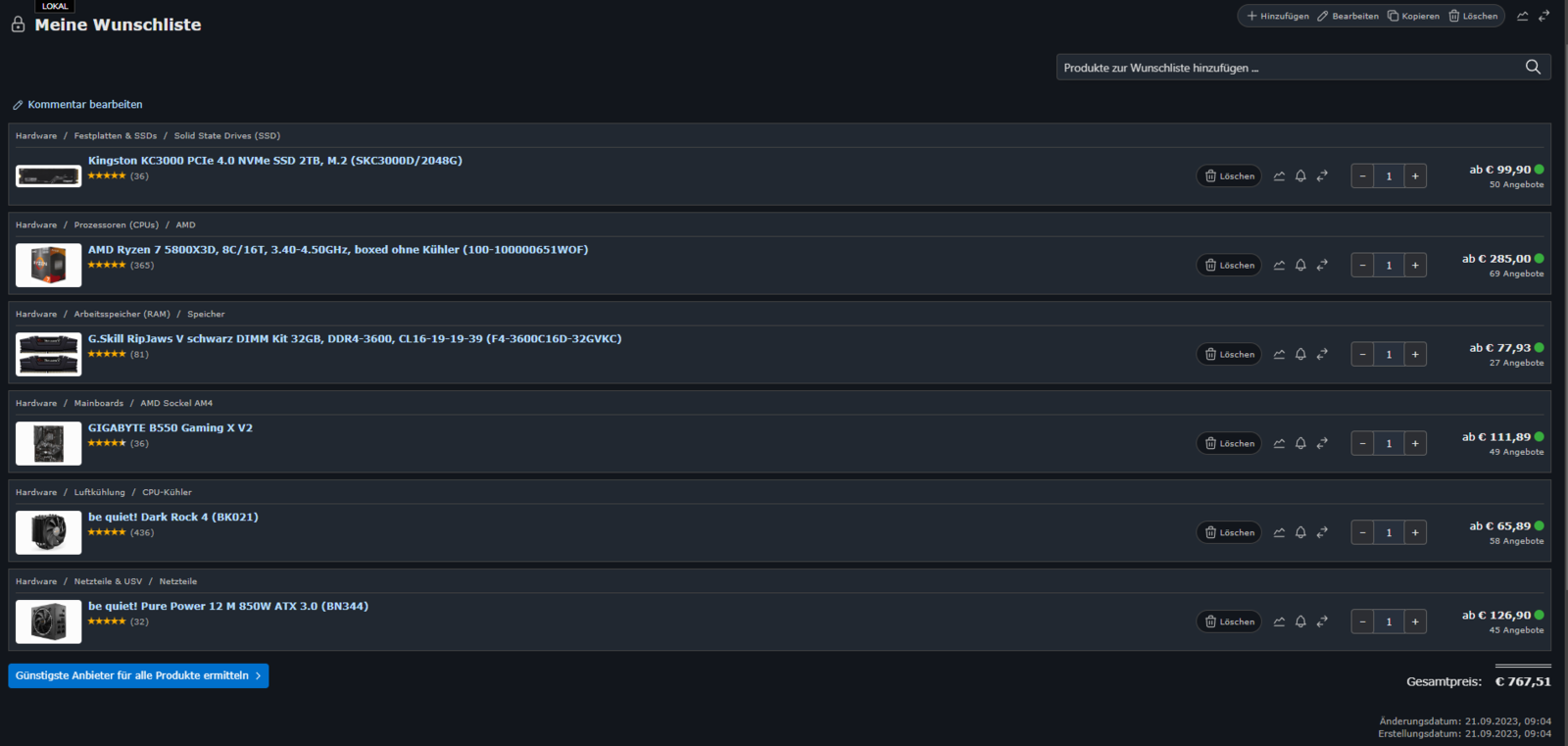Image resolution: width=1568 pixels, height=746 pixels.
Task: Click Löschen in the top wishlist toolbar
Action: [x=1473, y=16]
